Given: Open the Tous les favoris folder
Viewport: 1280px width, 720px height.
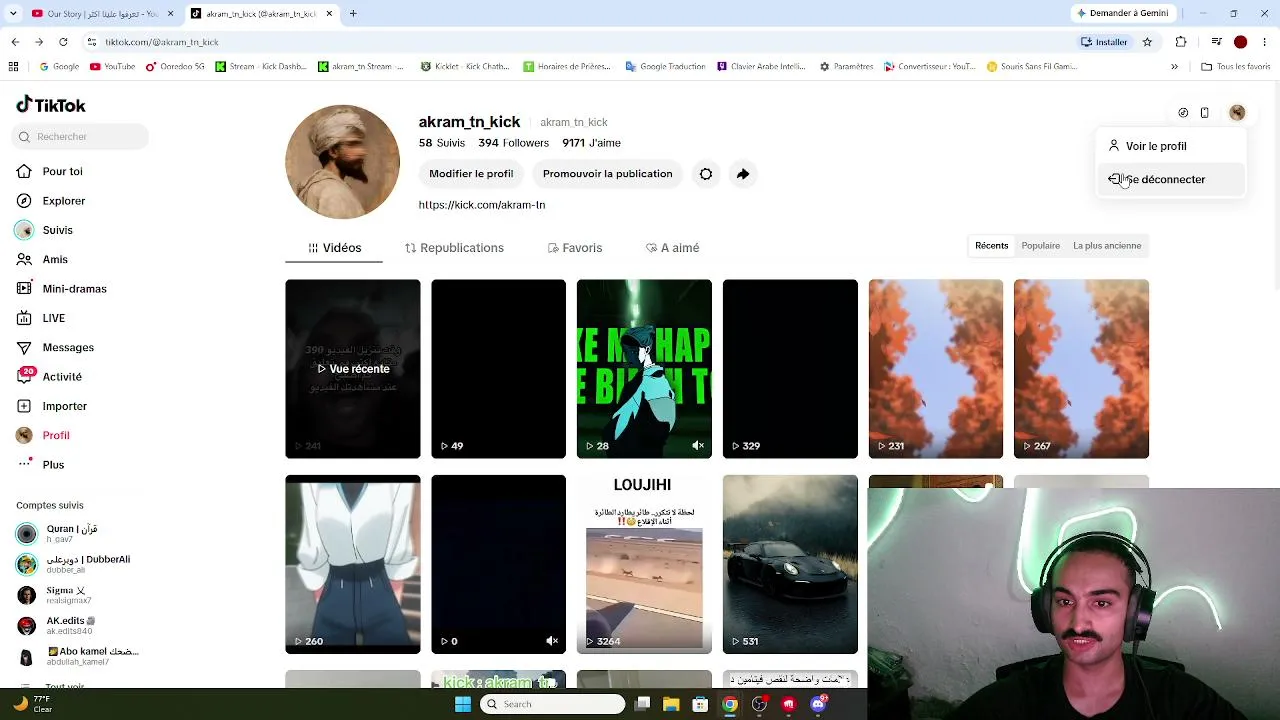Looking at the screenshot, I should [x=1236, y=67].
